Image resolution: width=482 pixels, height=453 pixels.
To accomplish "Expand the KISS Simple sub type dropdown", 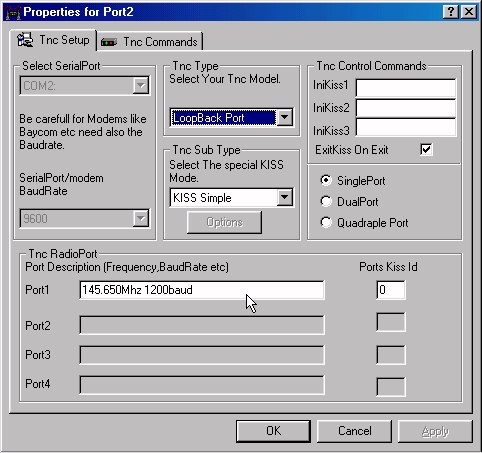I will (x=285, y=197).
